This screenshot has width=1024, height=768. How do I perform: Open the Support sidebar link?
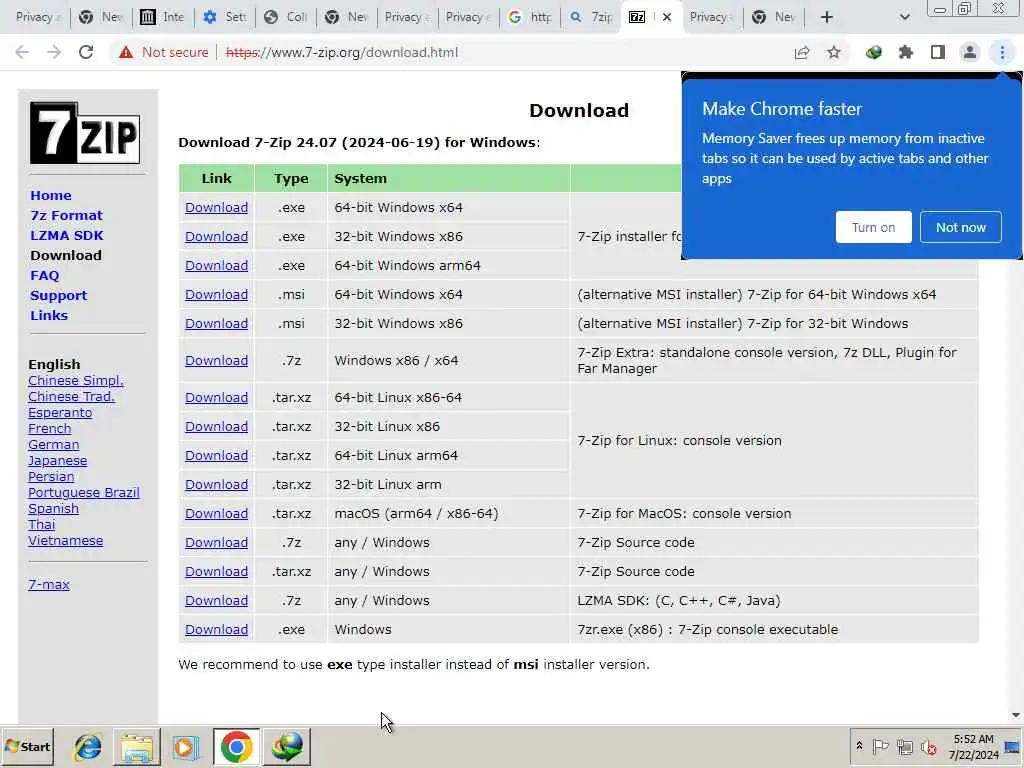coord(58,295)
